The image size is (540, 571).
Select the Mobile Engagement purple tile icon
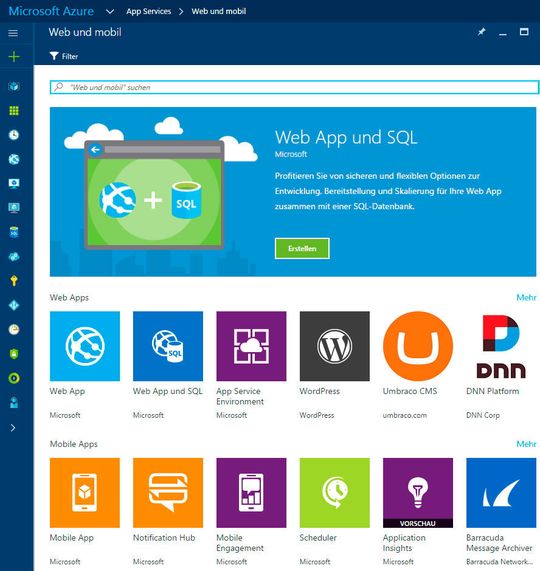click(x=251, y=493)
